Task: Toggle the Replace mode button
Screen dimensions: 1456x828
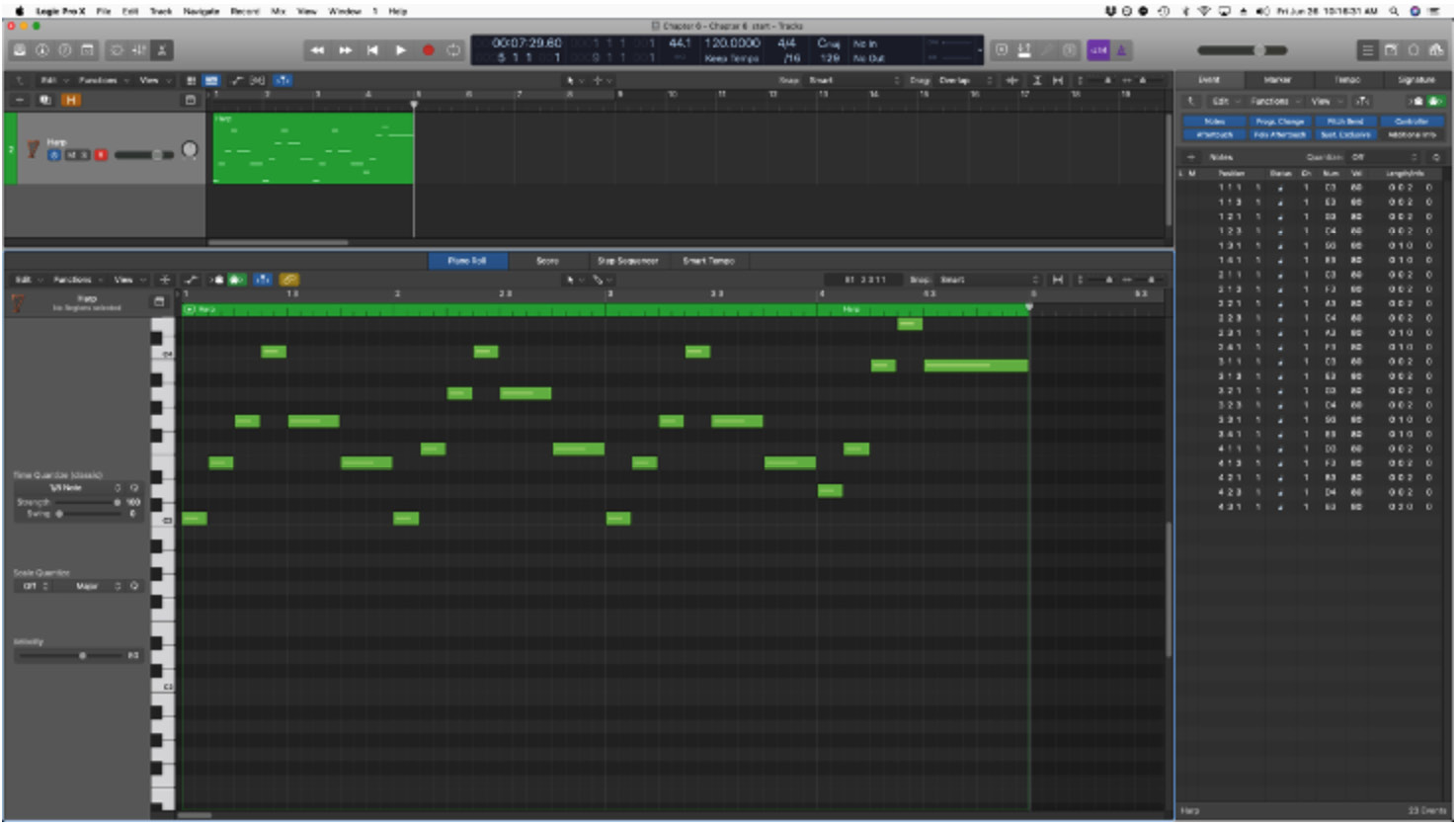Action: point(1002,50)
